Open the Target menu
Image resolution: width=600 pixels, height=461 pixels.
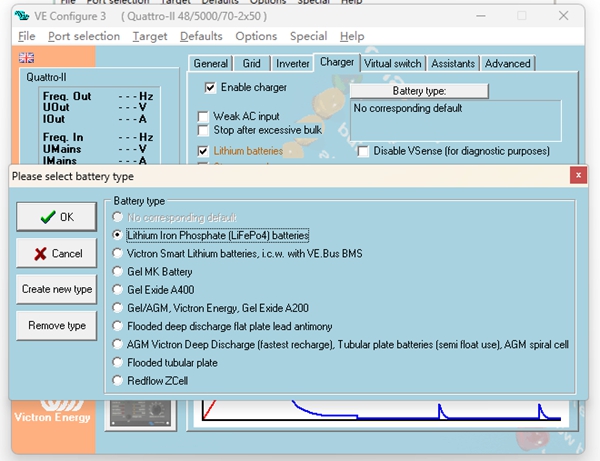pos(150,36)
